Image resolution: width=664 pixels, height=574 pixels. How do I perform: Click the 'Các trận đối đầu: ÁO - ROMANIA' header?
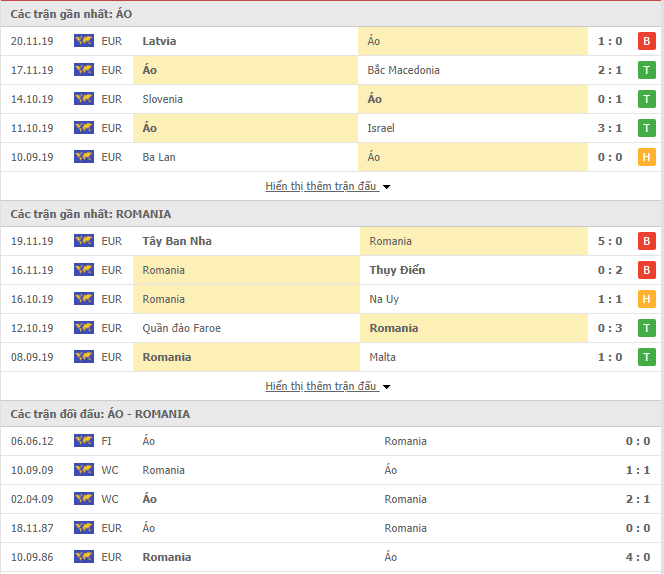pos(100,414)
